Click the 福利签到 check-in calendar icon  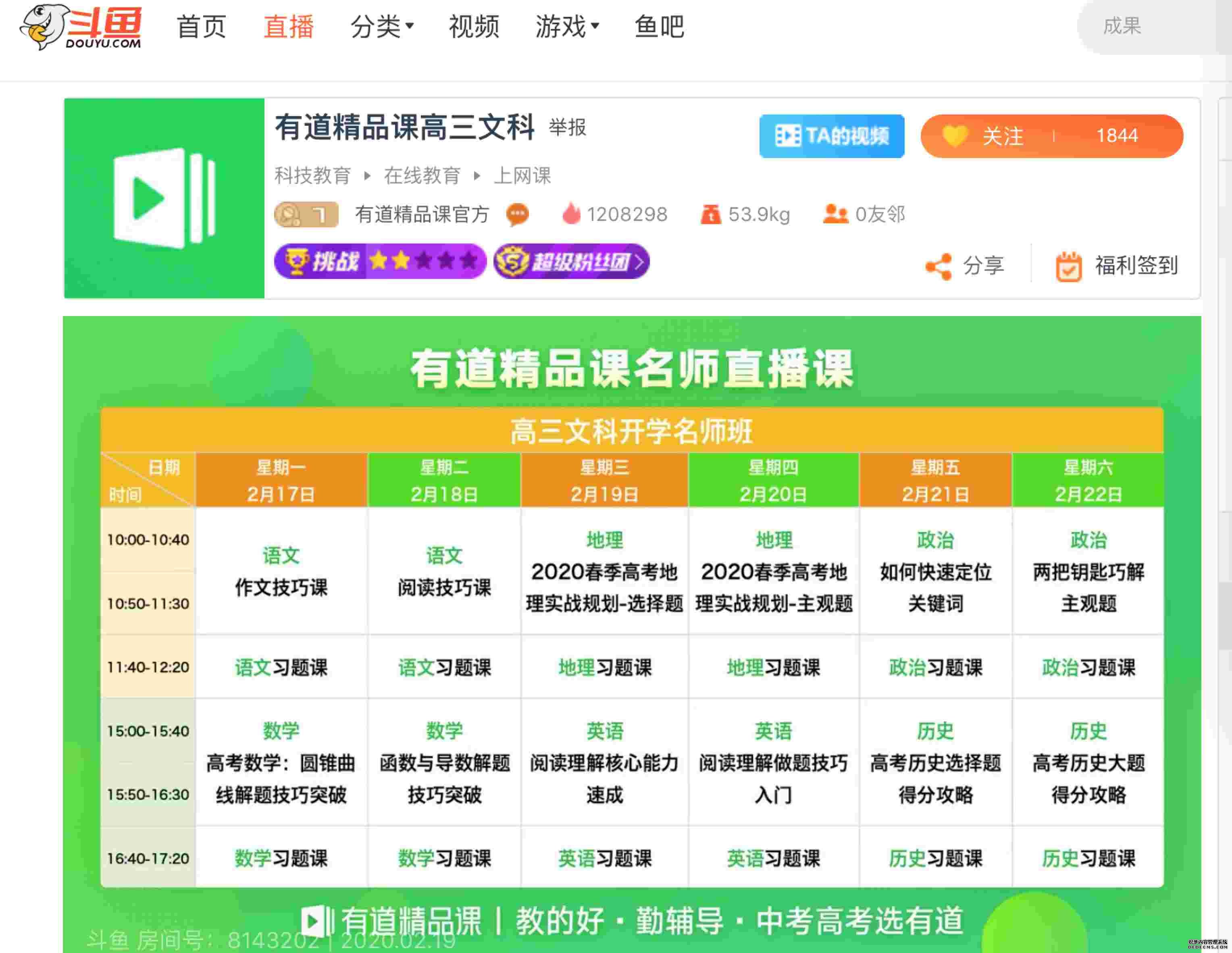point(1068,266)
